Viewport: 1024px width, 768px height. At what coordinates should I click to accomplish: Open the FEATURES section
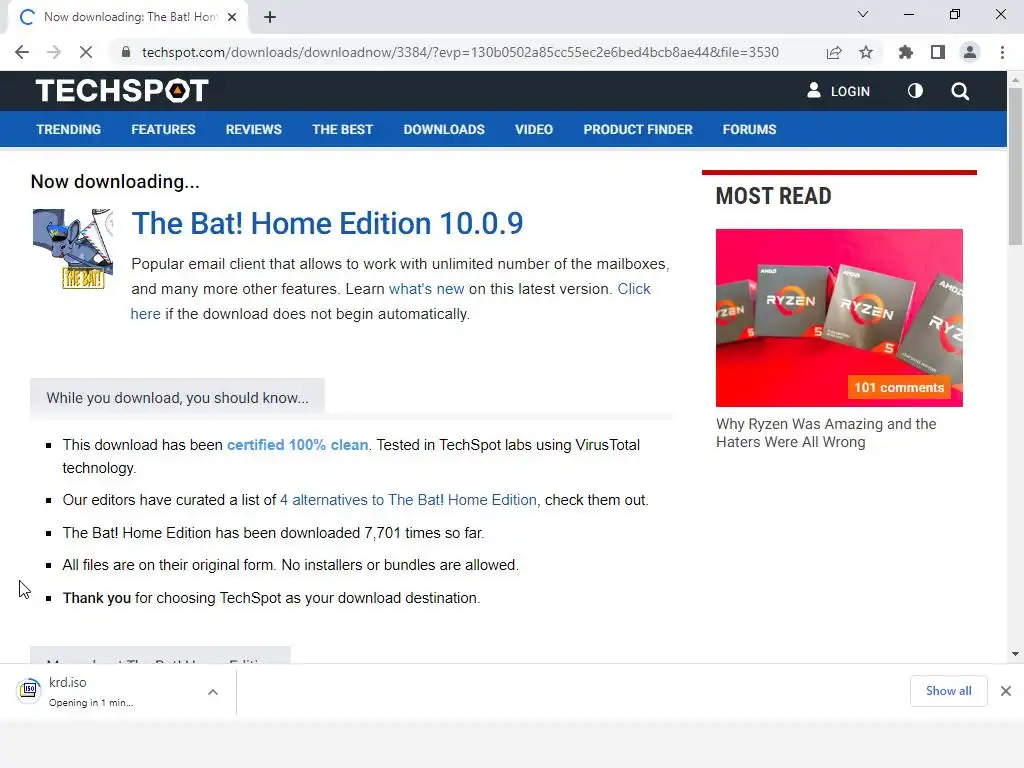(163, 129)
